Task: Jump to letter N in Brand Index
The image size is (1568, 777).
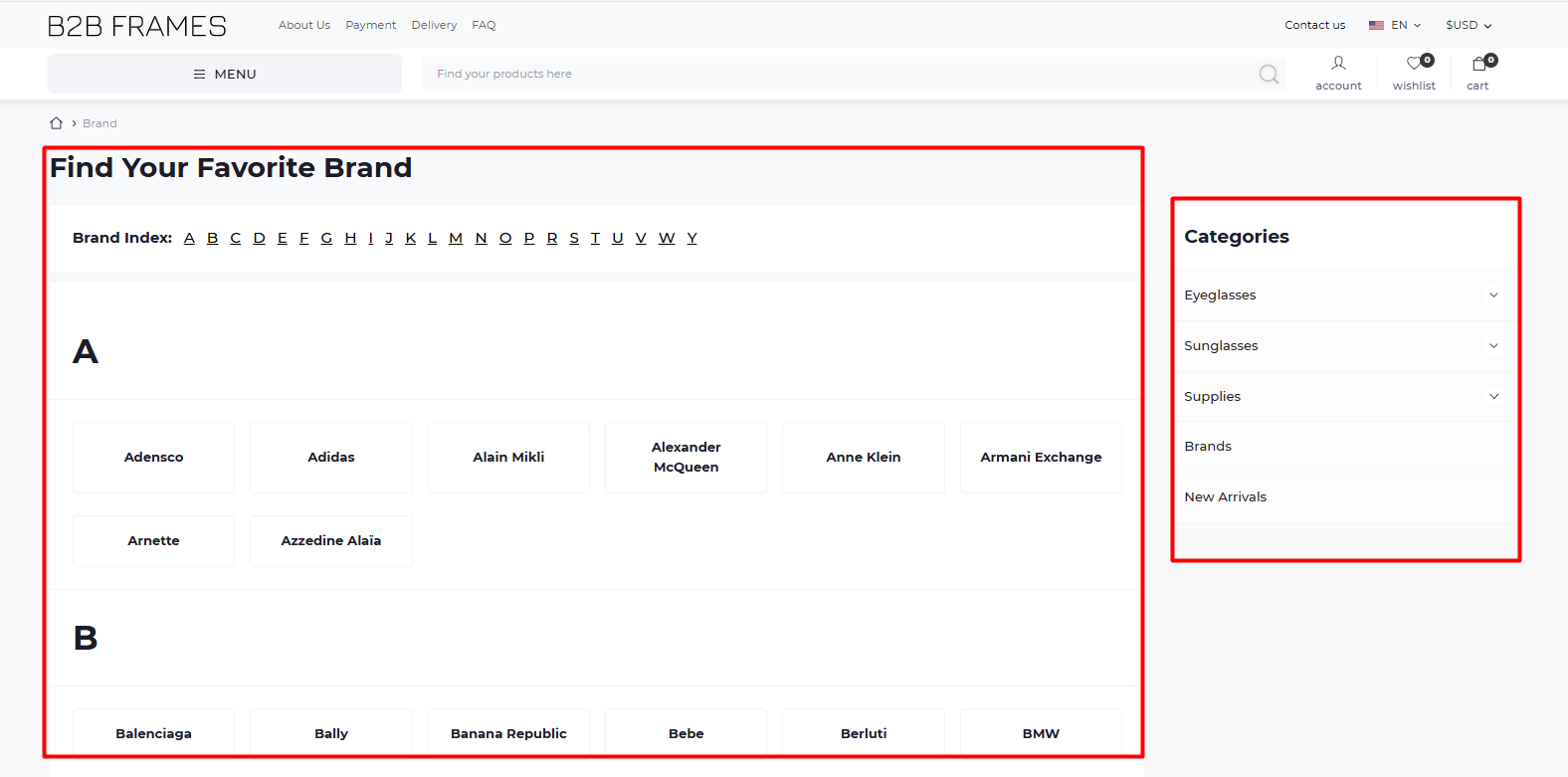Action: click(482, 238)
